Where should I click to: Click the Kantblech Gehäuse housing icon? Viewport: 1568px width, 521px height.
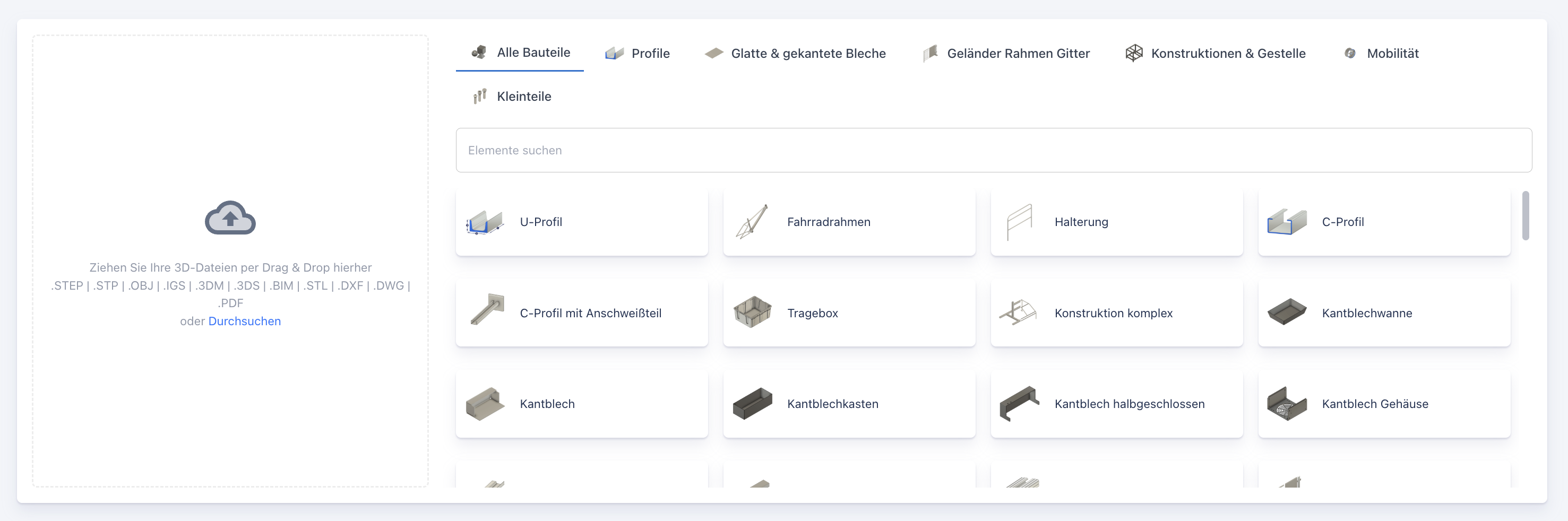tap(1287, 404)
